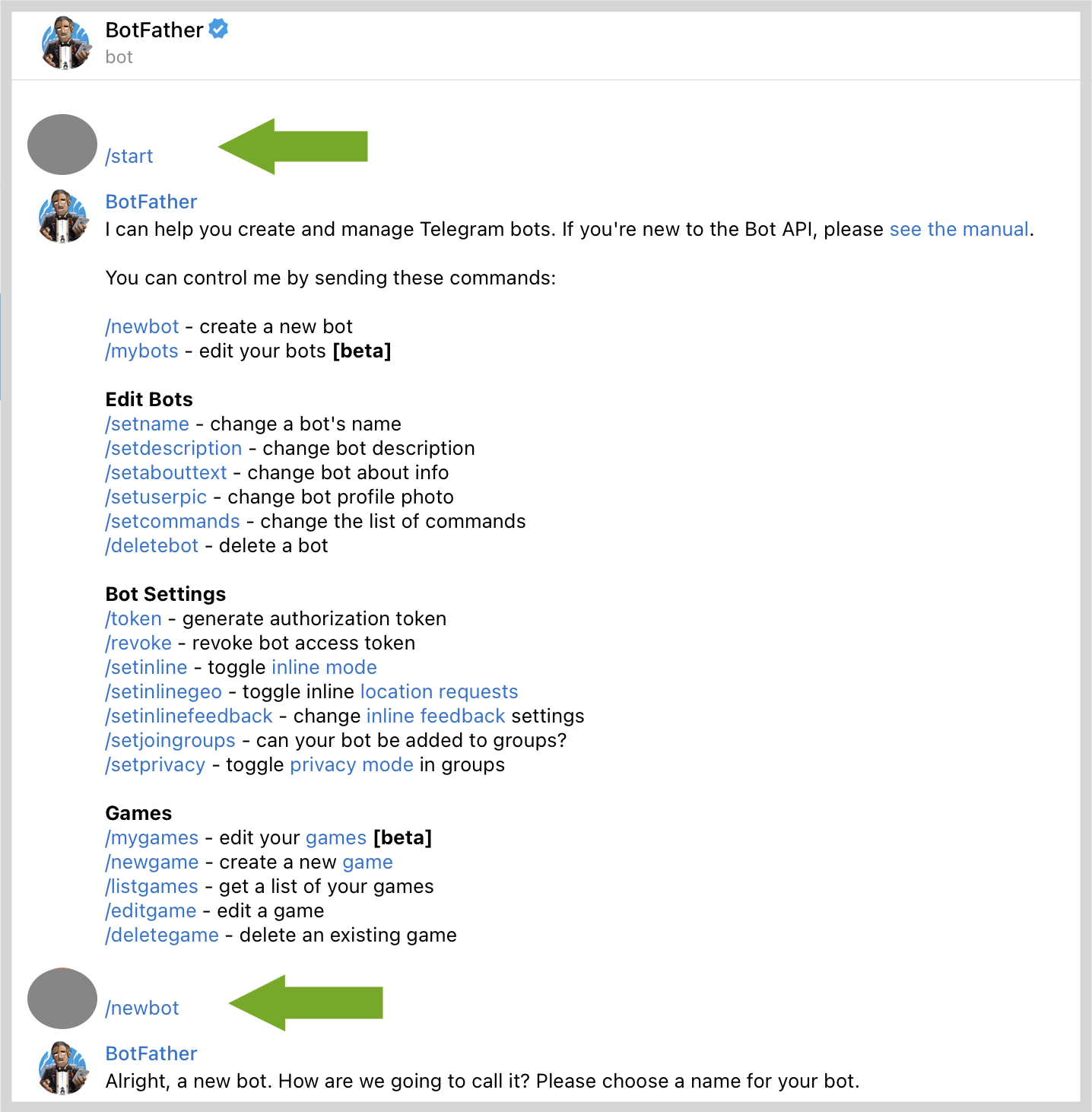Select the /mygames command link
Screen dimensions: 1092x1112
[152, 837]
